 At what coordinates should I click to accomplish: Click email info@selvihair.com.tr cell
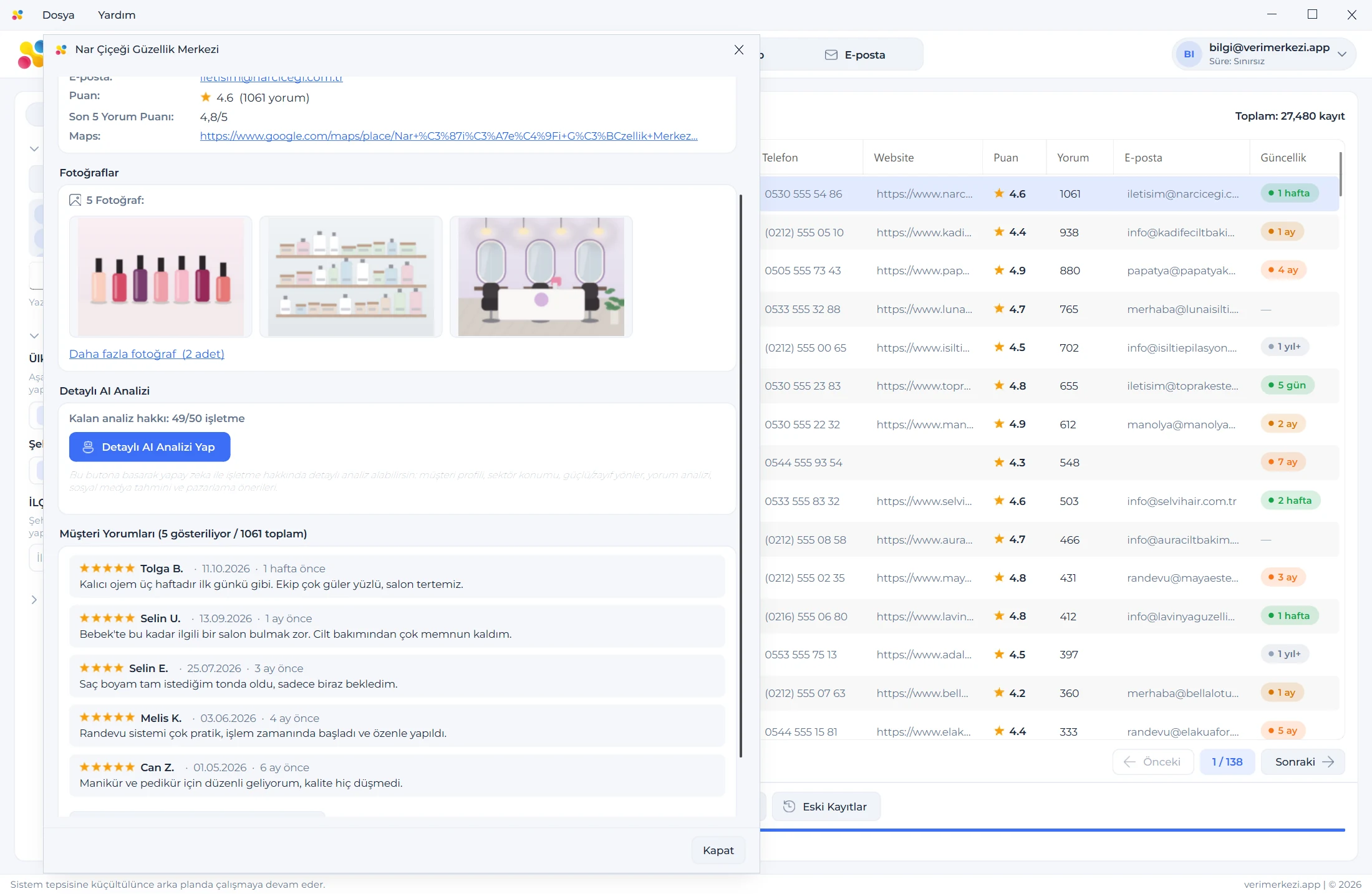1181,501
